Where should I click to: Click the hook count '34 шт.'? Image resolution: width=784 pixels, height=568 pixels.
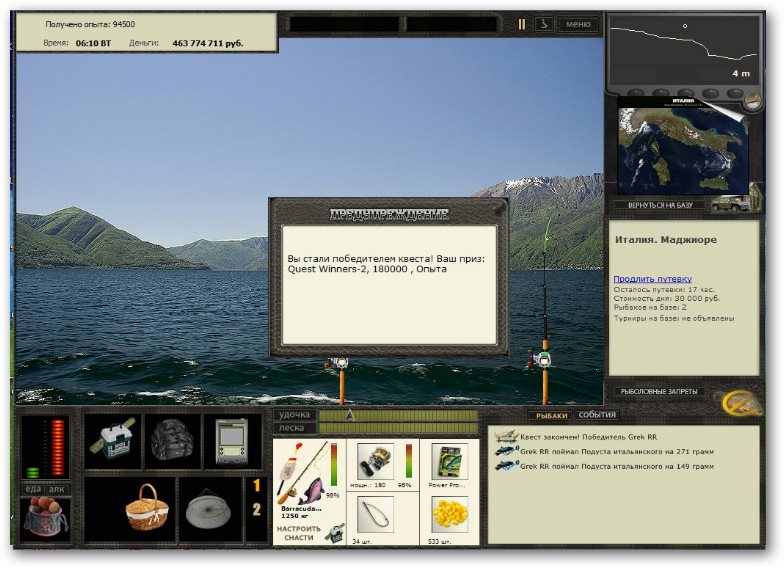(x=362, y=542)
